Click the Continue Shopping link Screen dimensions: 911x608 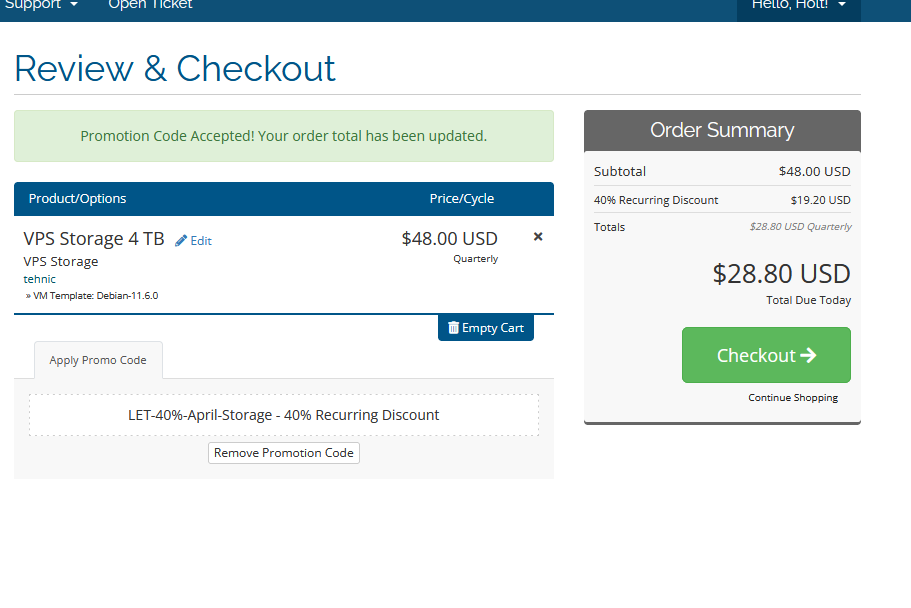click(x=792, y=398)
